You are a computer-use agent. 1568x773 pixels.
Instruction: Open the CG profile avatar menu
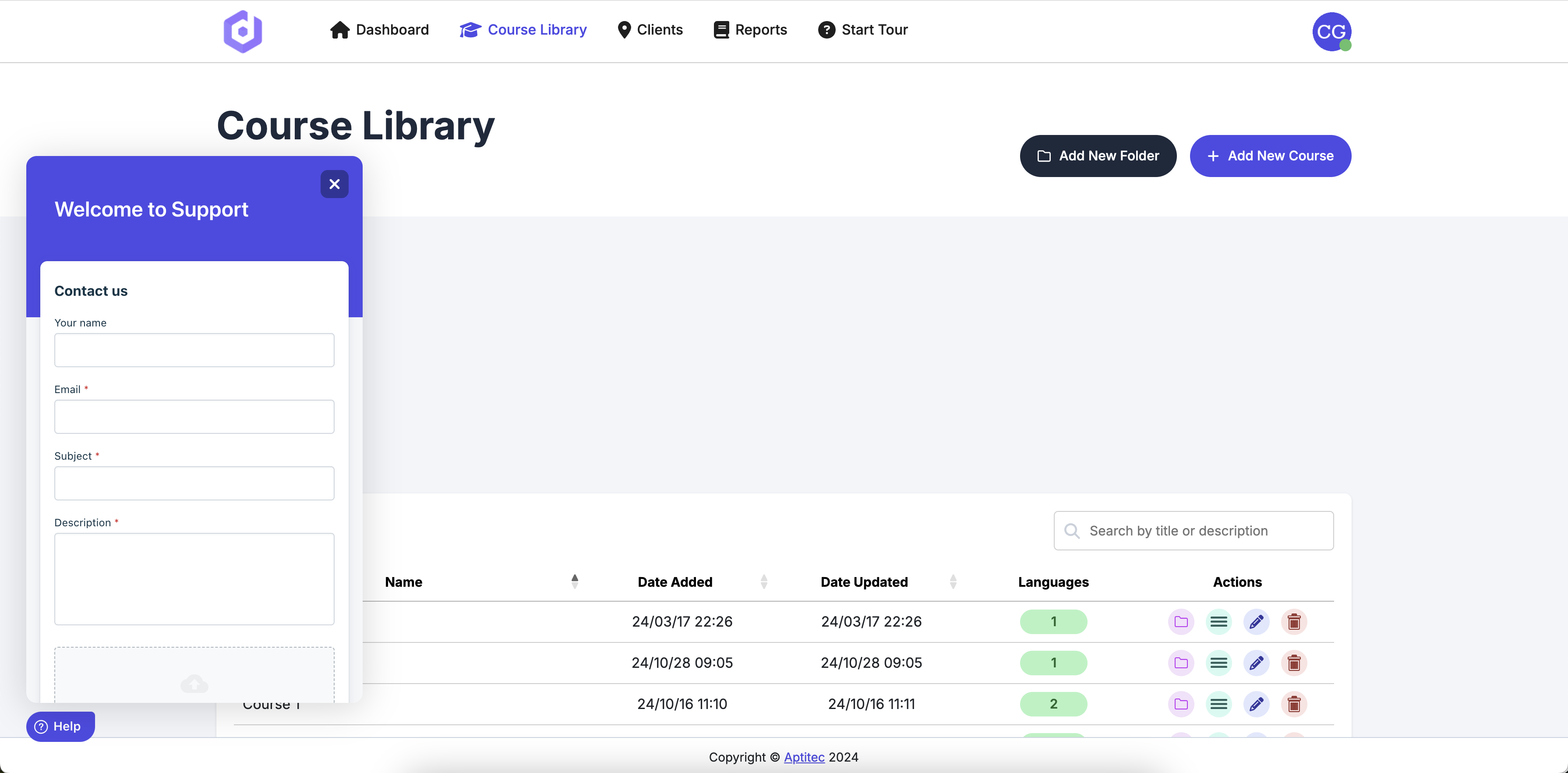tap(1332, 32)
